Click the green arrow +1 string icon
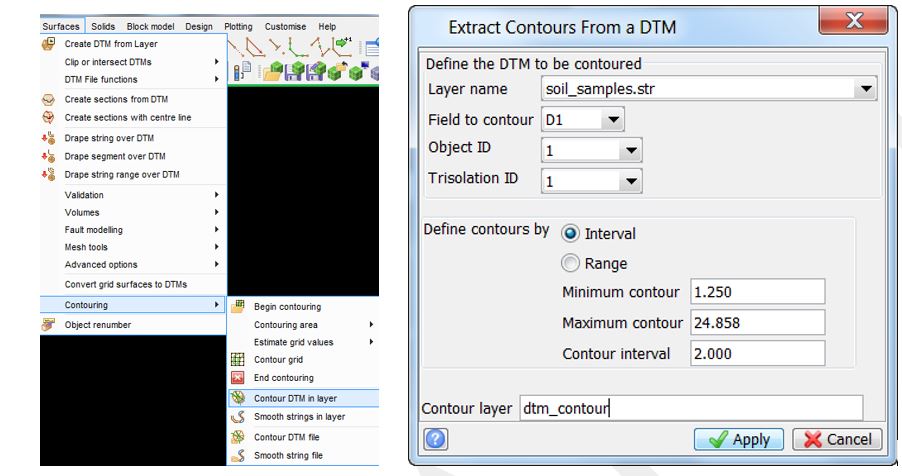 coord(343,45)
